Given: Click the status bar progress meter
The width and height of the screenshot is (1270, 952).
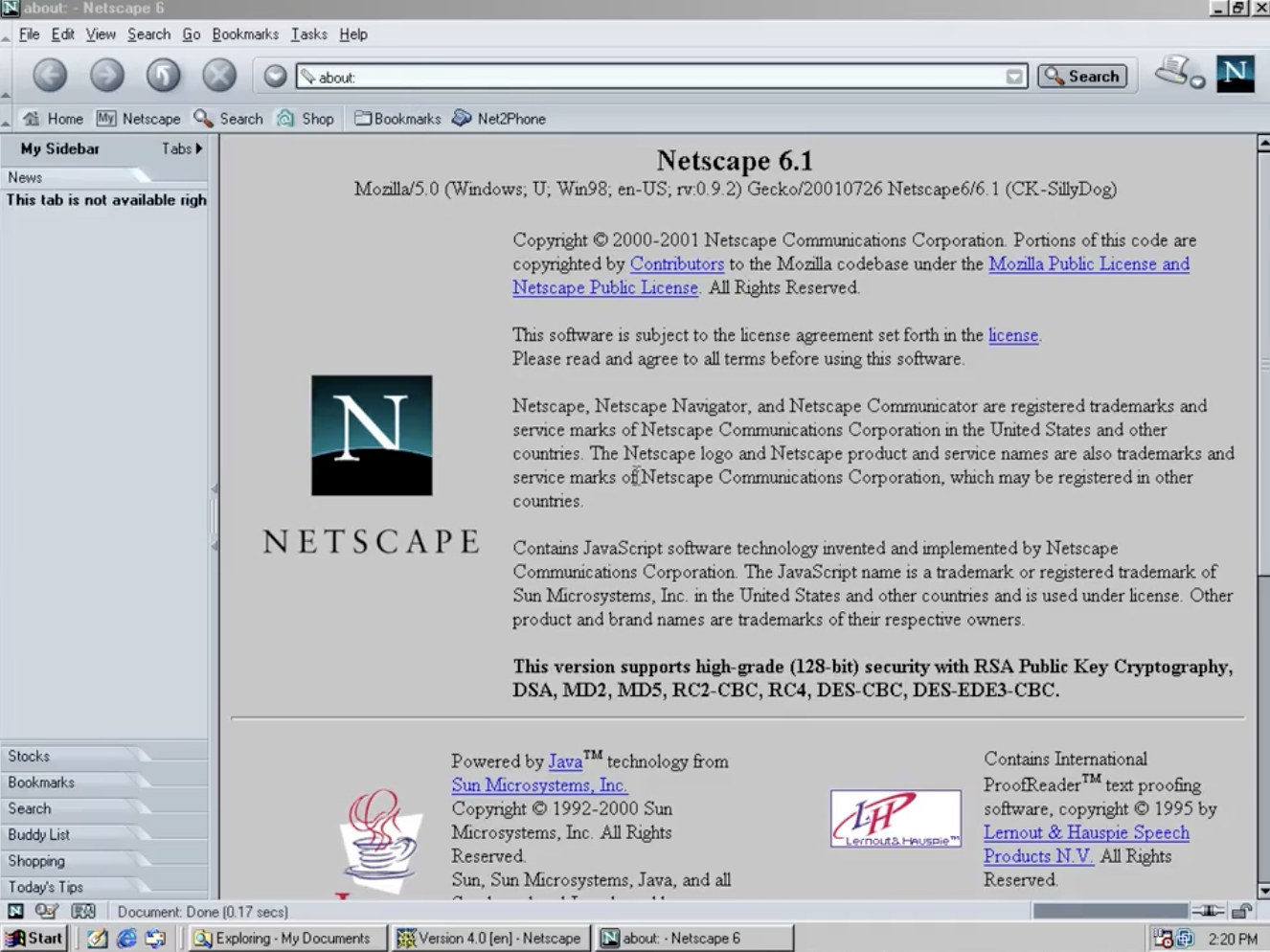Looking at the screenshot, I should [x=1110, y=912].
